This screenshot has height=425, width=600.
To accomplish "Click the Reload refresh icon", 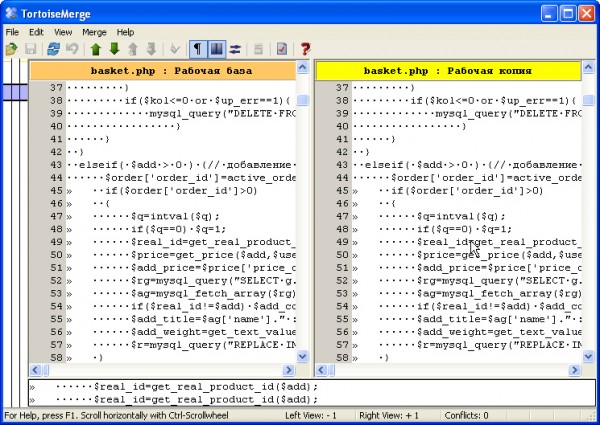I will point(53,48).
